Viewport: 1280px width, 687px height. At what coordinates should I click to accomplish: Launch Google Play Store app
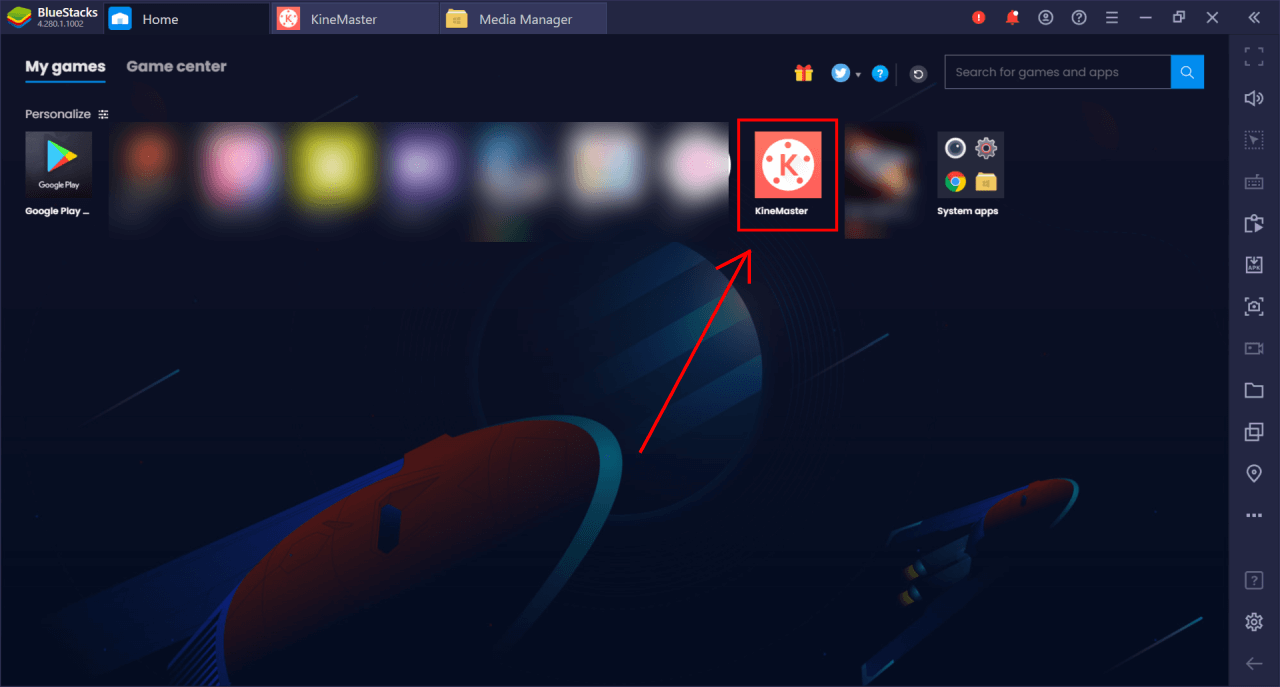[x=58, y=164]
